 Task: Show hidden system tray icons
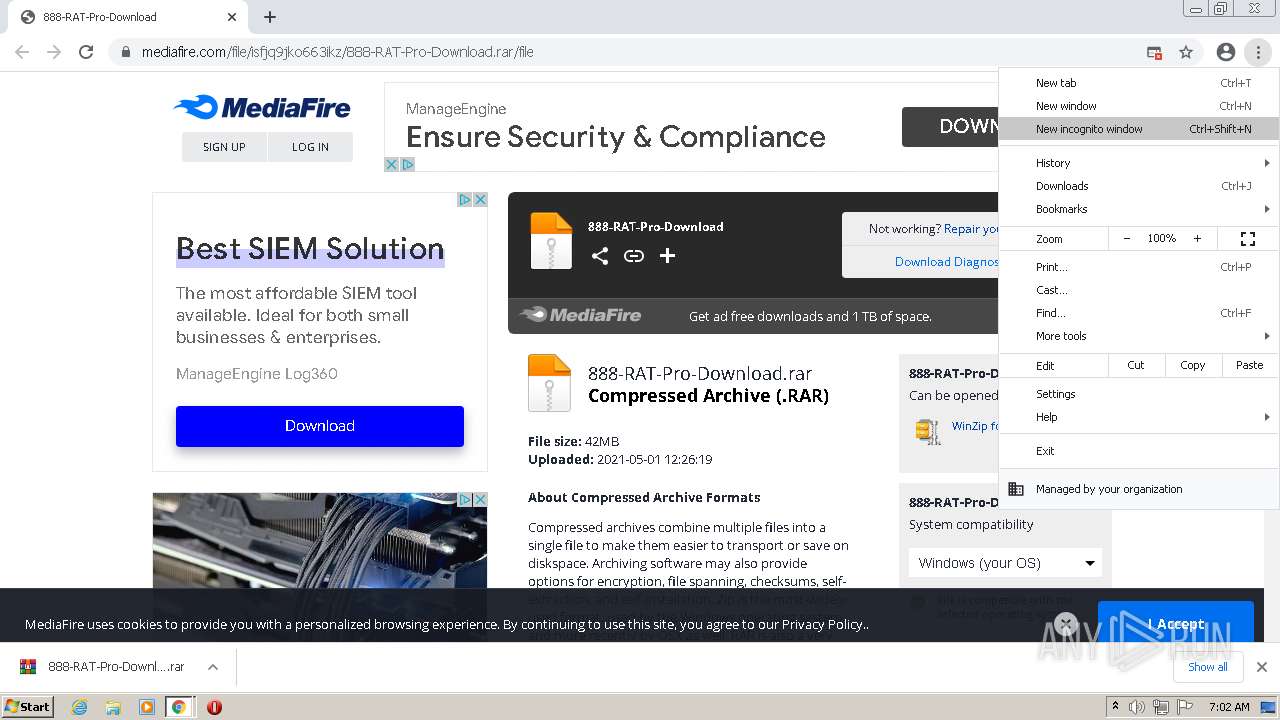coord(1115,707)
